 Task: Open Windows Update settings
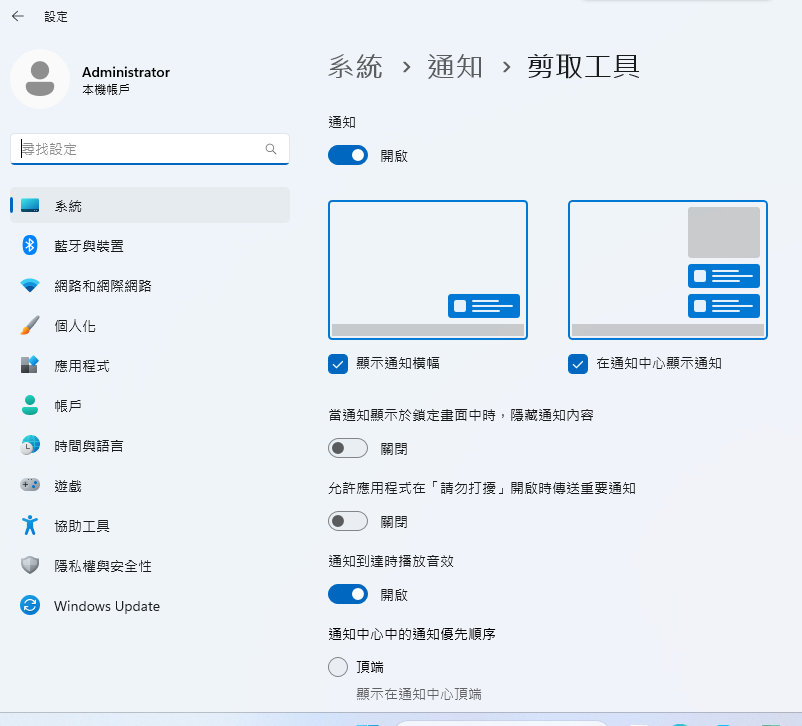(150, 606)
